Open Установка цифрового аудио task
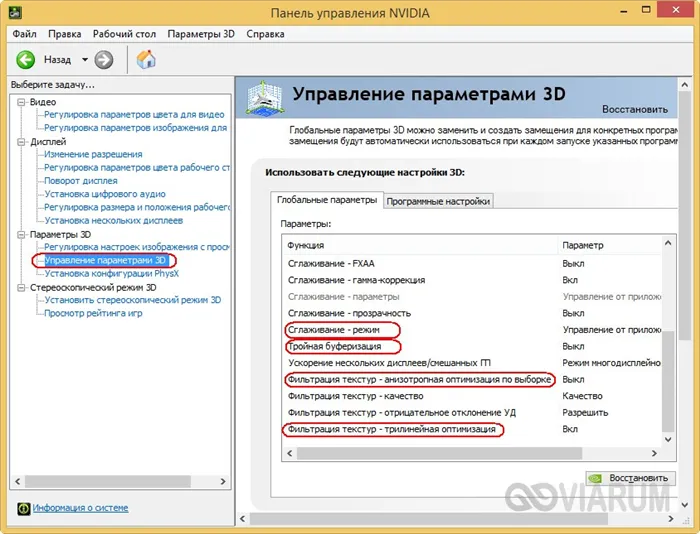 tap(105, 194)
